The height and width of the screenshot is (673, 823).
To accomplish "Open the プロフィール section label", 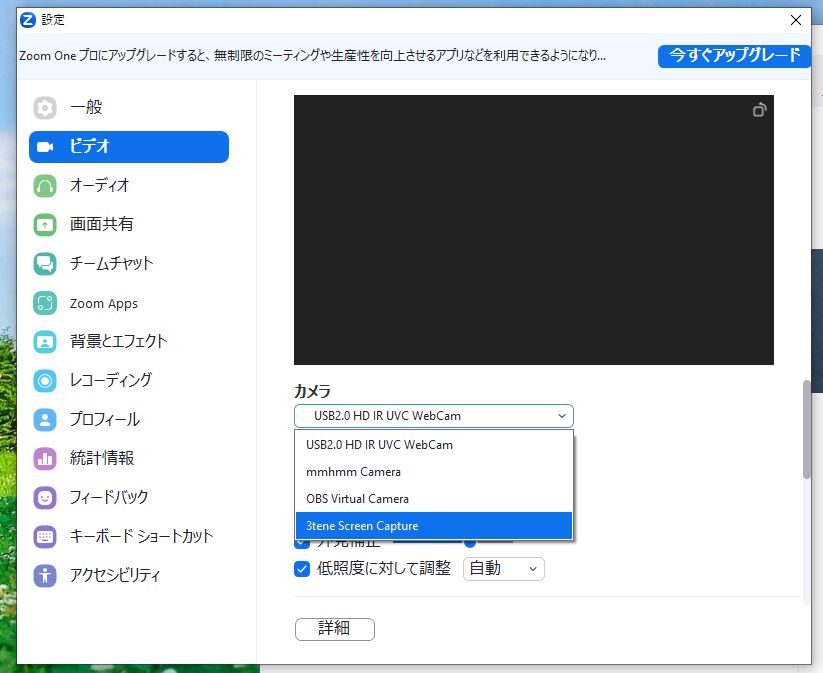I will tap(105, 419).
